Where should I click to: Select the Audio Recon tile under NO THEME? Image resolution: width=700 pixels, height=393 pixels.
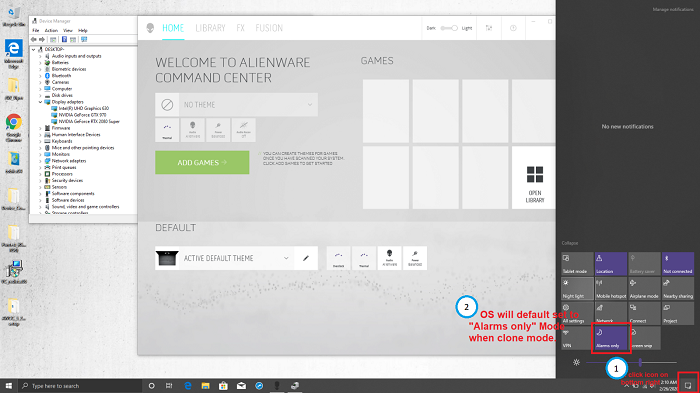243,130
